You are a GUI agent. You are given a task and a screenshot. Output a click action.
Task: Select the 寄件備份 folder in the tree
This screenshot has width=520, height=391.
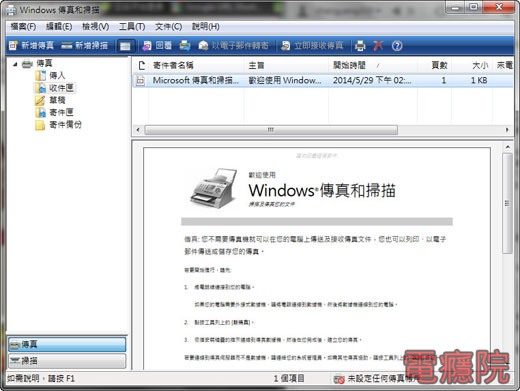pyautogui.click(x=65, y=125)
